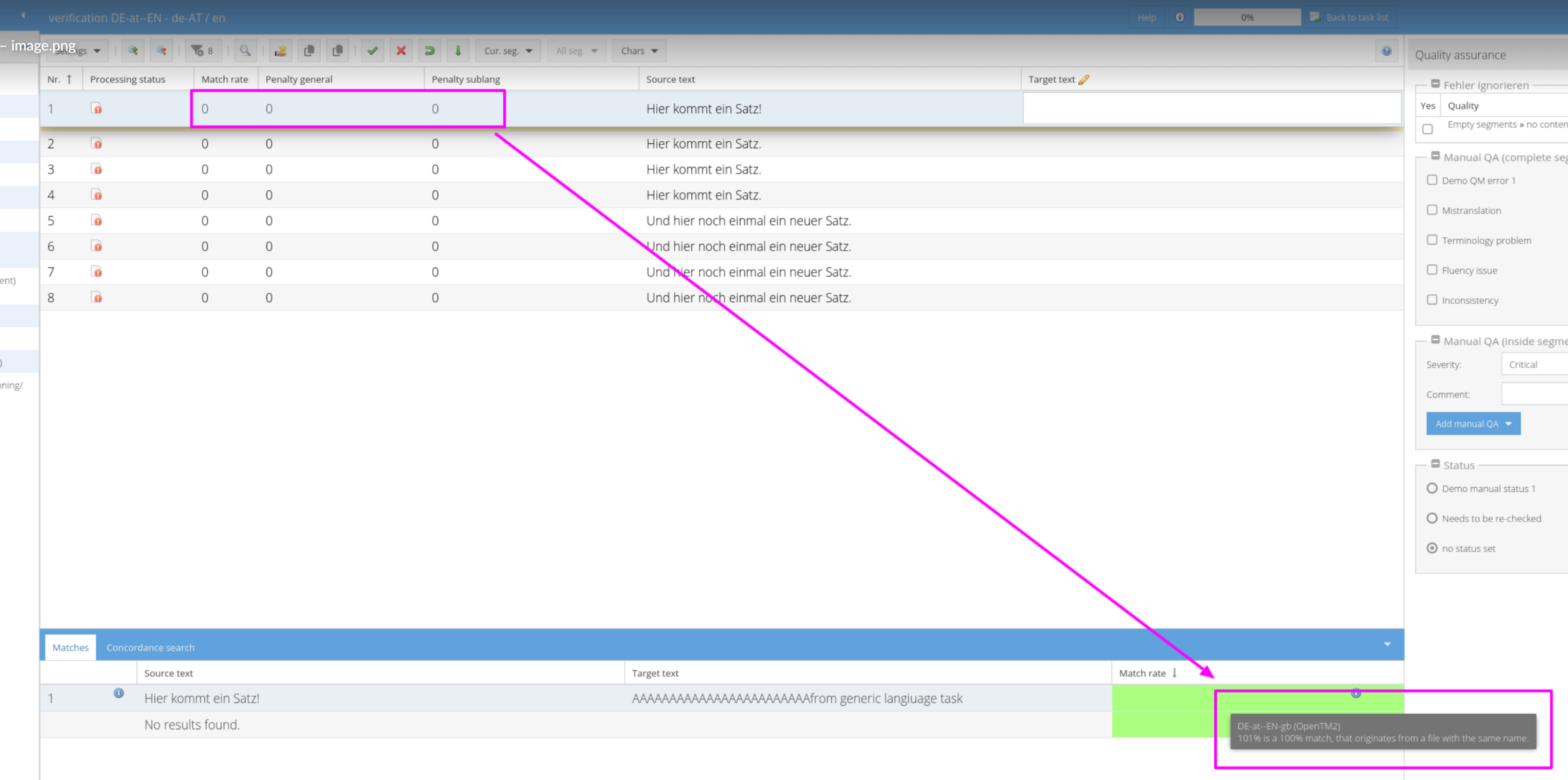Click the zoom in segments icon

(x=133, y=51)
